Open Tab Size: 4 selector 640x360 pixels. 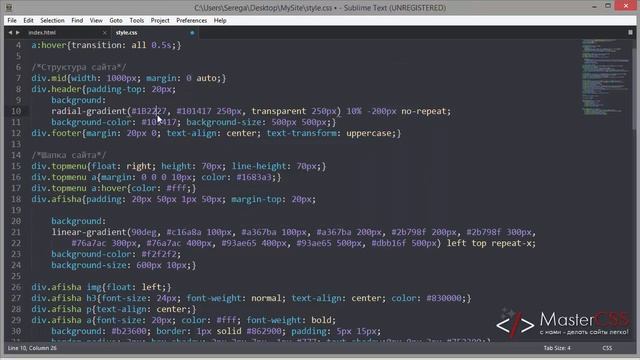click(x=557, y=348)
